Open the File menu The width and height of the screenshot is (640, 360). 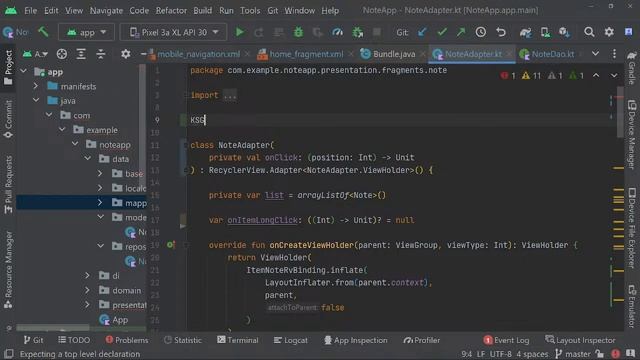(31, 11)
